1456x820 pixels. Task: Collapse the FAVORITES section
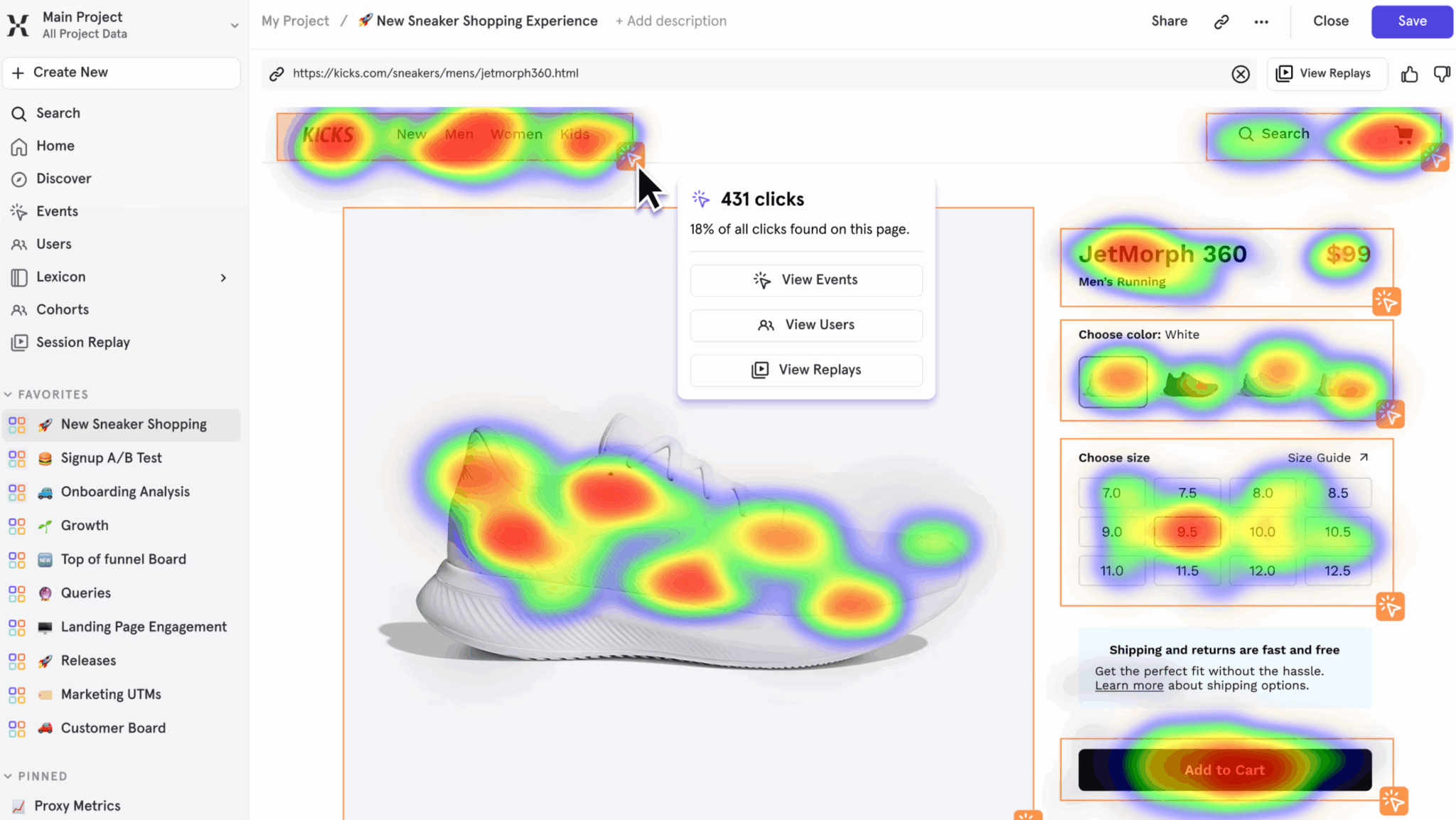coord(7,394)
